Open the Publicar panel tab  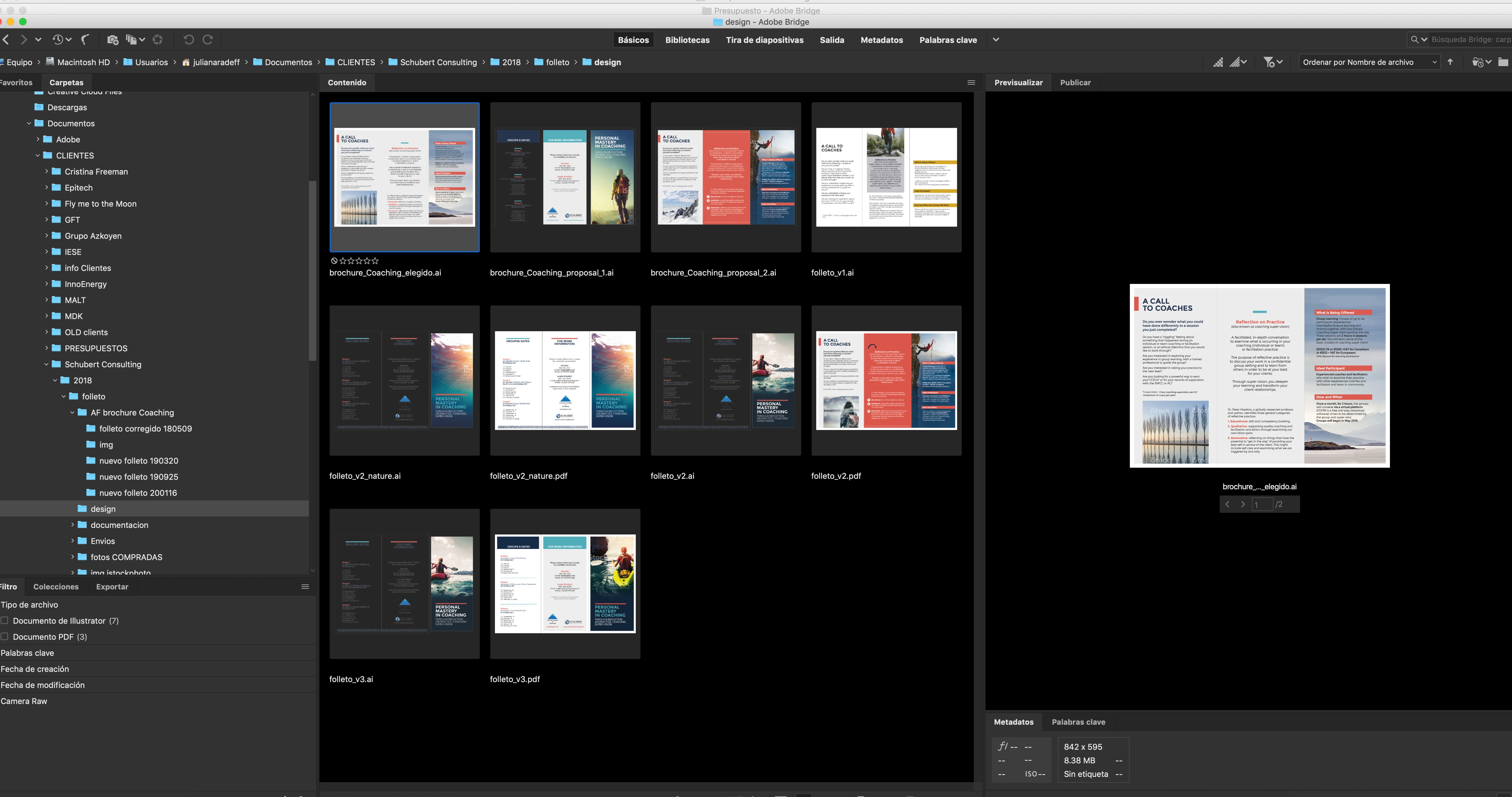click(1075, 83)
